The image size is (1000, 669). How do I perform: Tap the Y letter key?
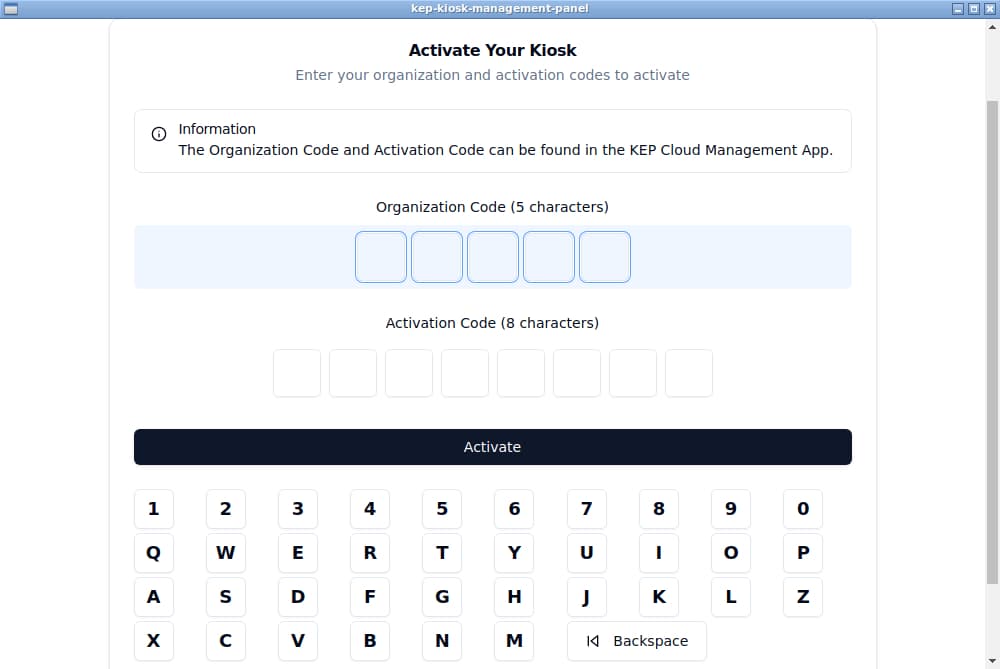514,553
